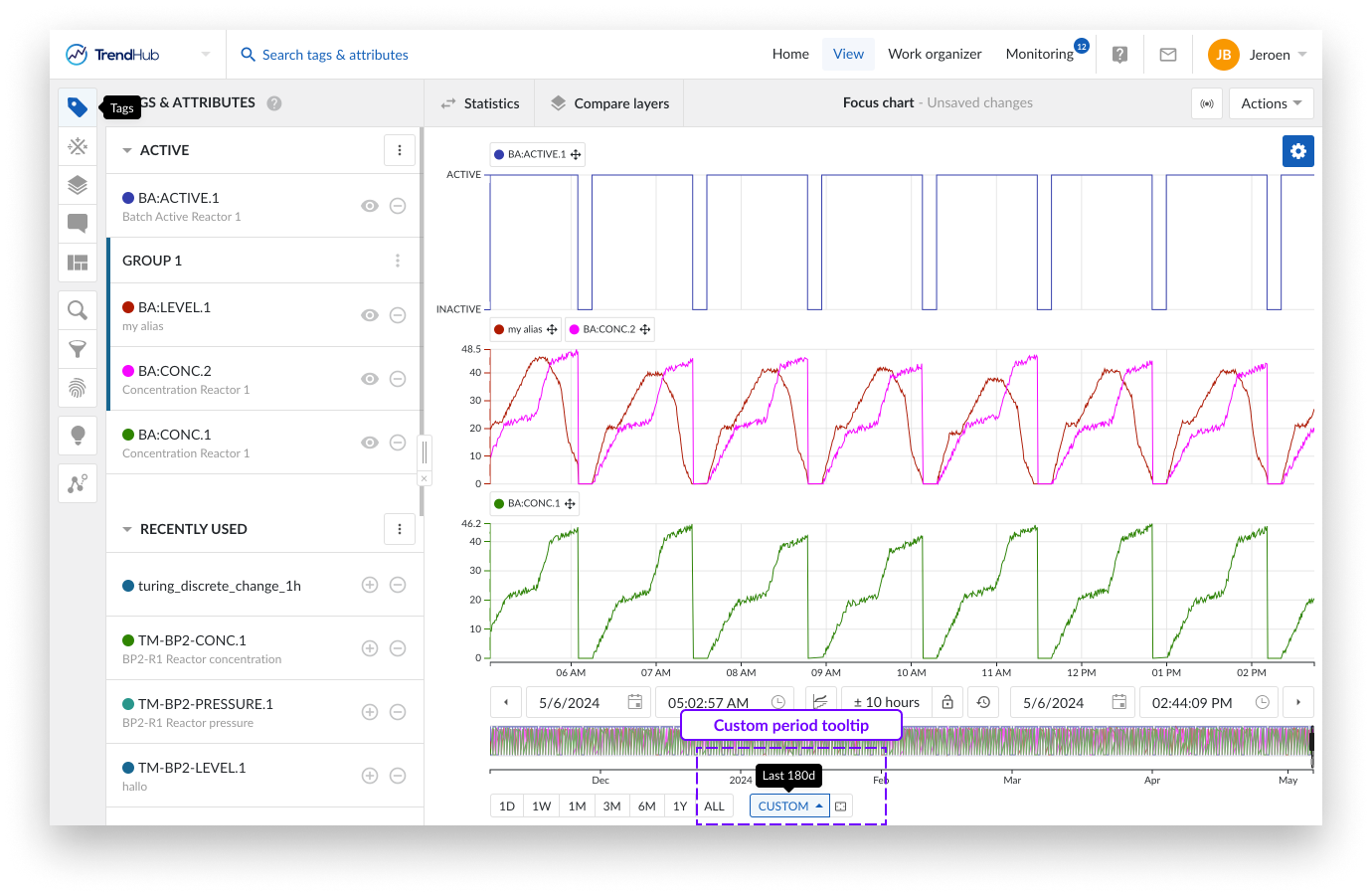Open the Actions dropdown
1372x895 pixels.
pyautogui.click(x=1271, y=103)
